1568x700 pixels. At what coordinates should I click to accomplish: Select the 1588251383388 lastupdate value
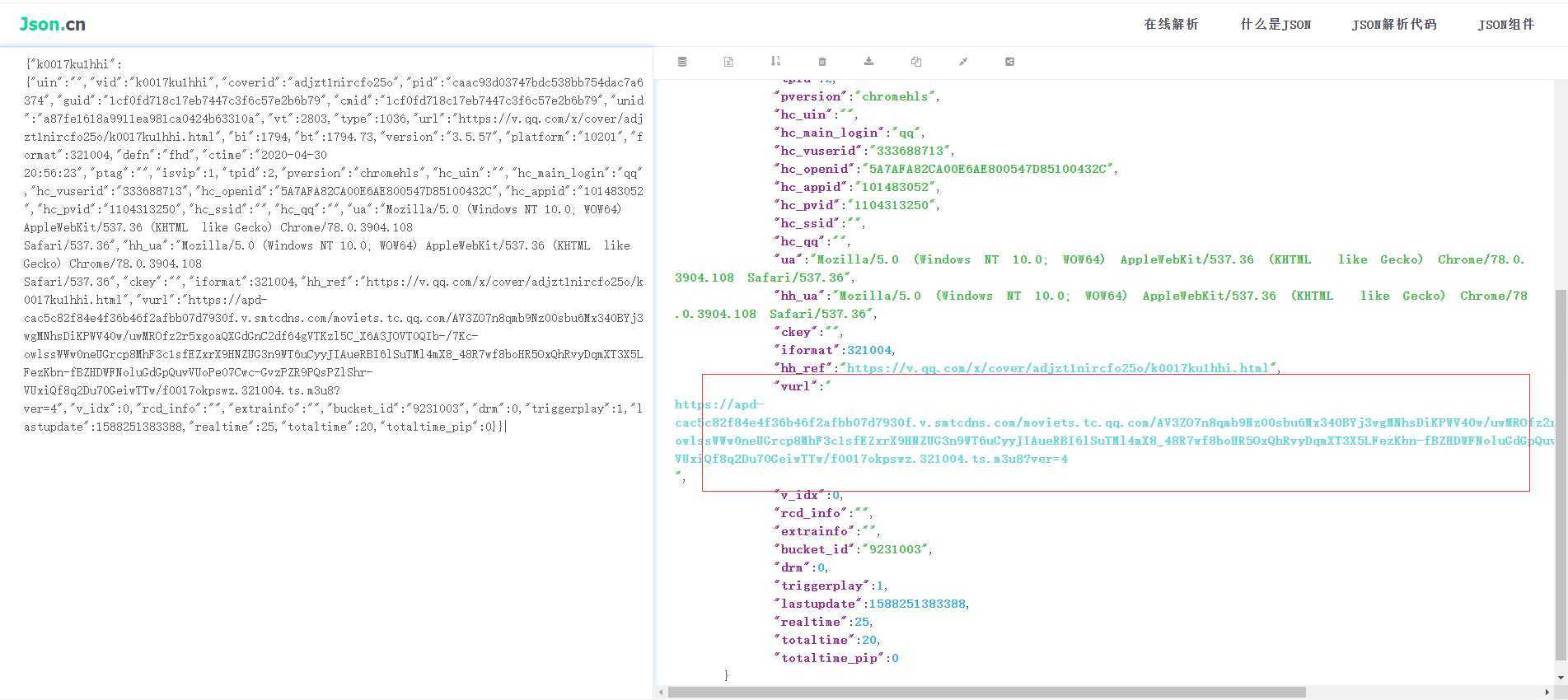pyautogui.click(x=917, y=604)
